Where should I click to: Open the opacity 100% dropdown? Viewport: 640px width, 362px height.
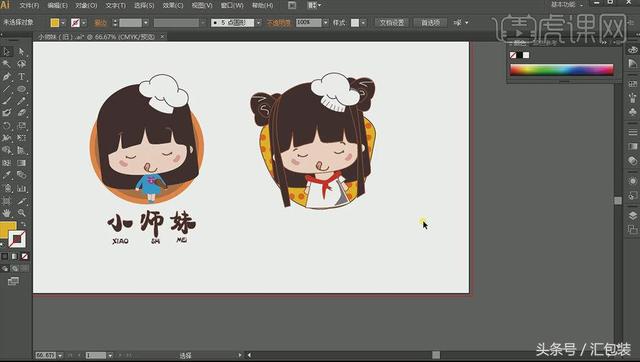click(325, 23)
